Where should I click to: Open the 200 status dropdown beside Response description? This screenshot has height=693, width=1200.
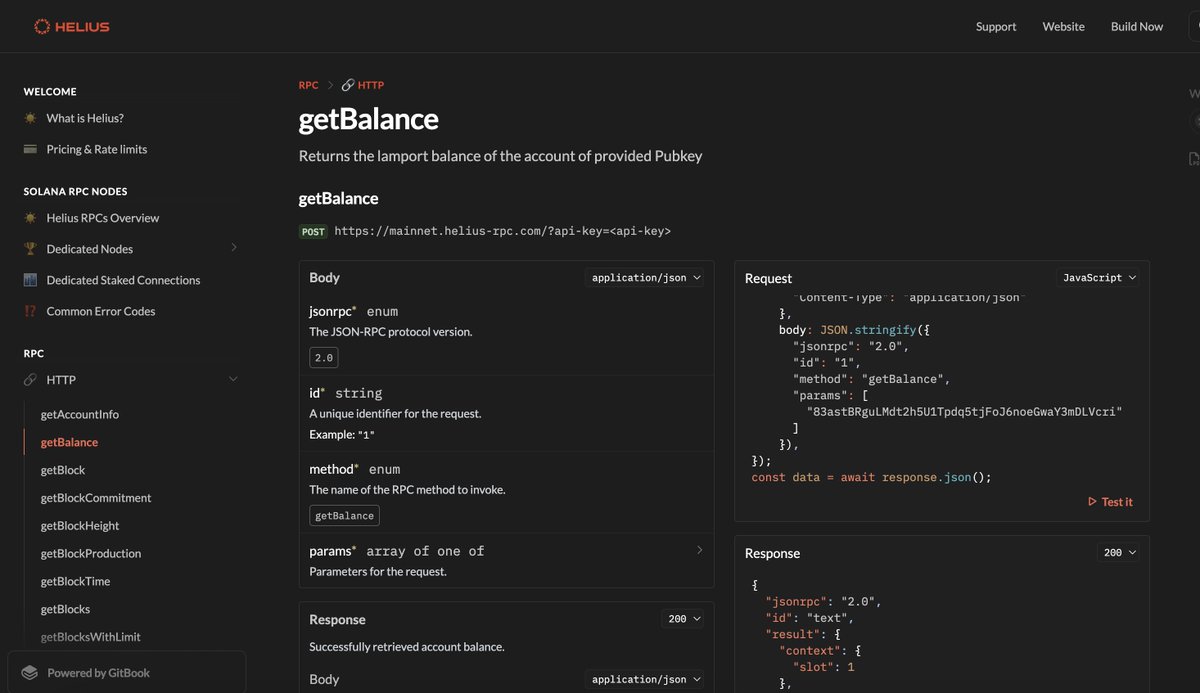(683, 619)
